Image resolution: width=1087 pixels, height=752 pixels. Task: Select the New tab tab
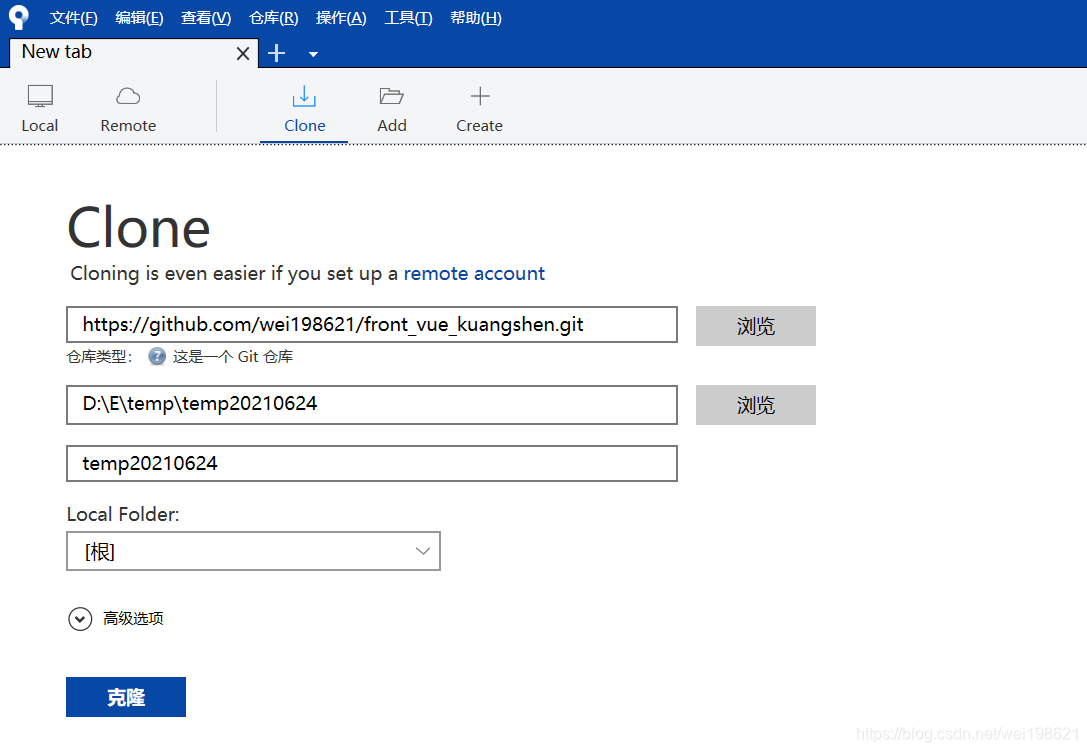point(133,53)
